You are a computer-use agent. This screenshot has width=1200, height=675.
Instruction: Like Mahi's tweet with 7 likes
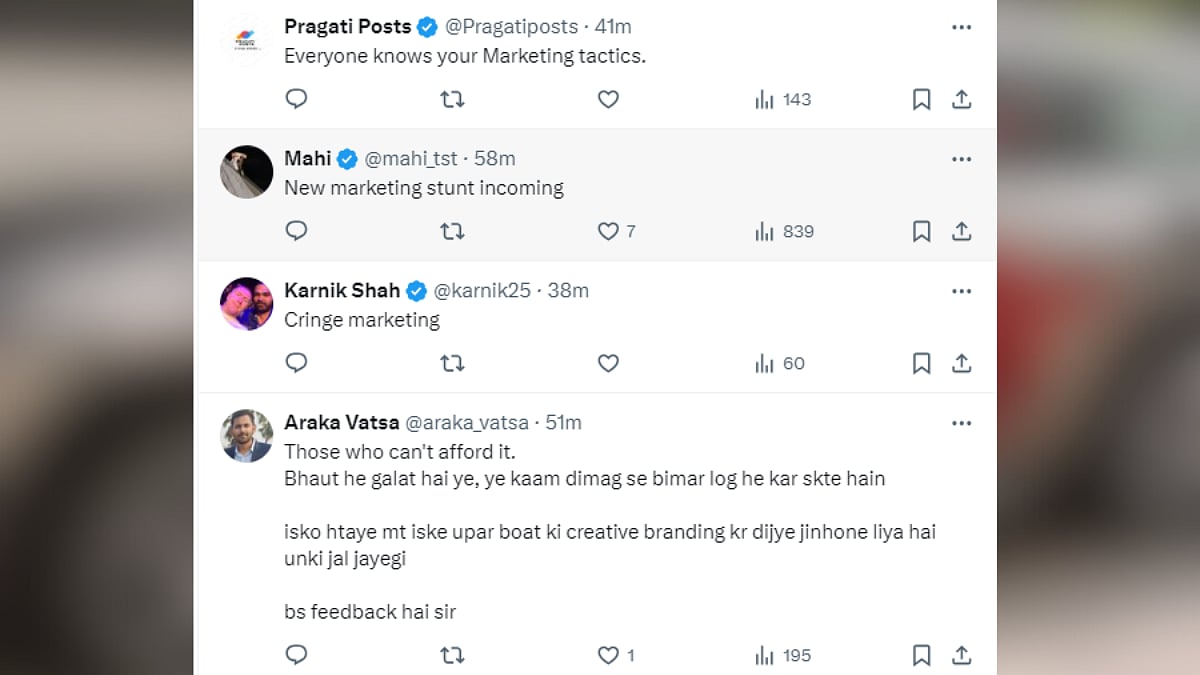click(609, 231)
